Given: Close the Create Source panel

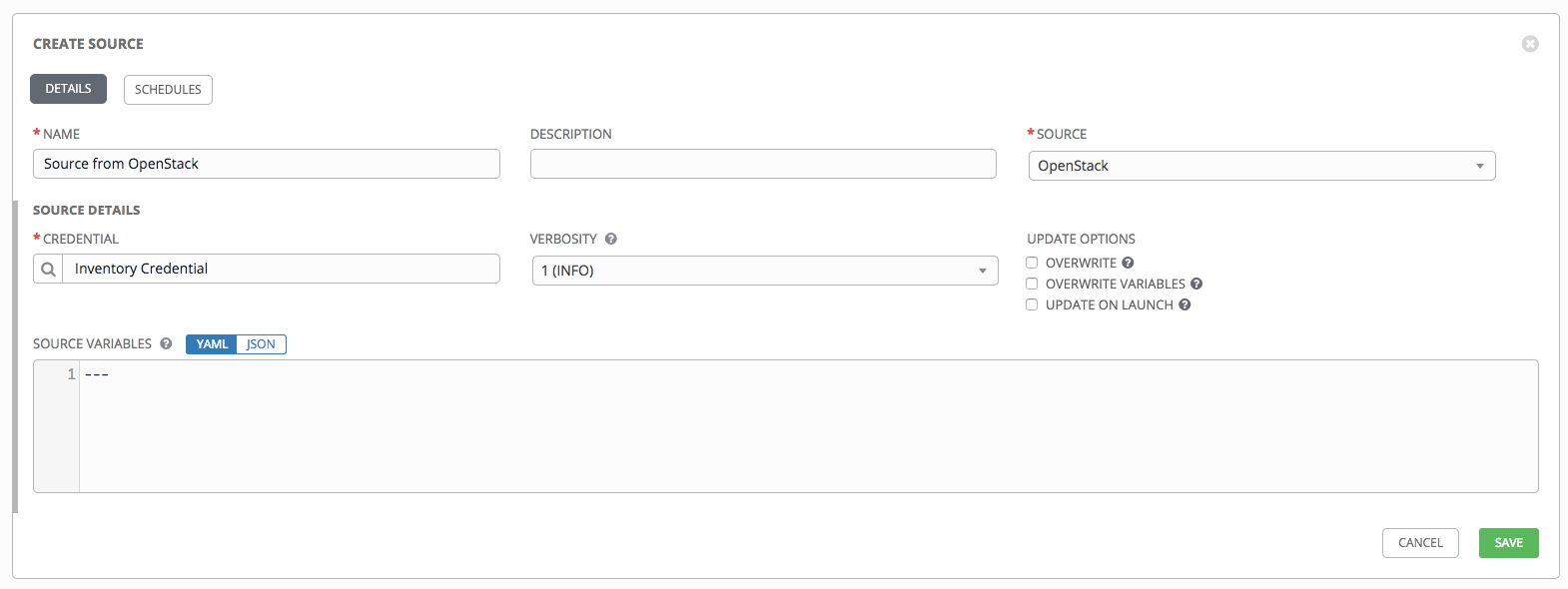Looking at the screenshot, I should (x=1529, y=44).
